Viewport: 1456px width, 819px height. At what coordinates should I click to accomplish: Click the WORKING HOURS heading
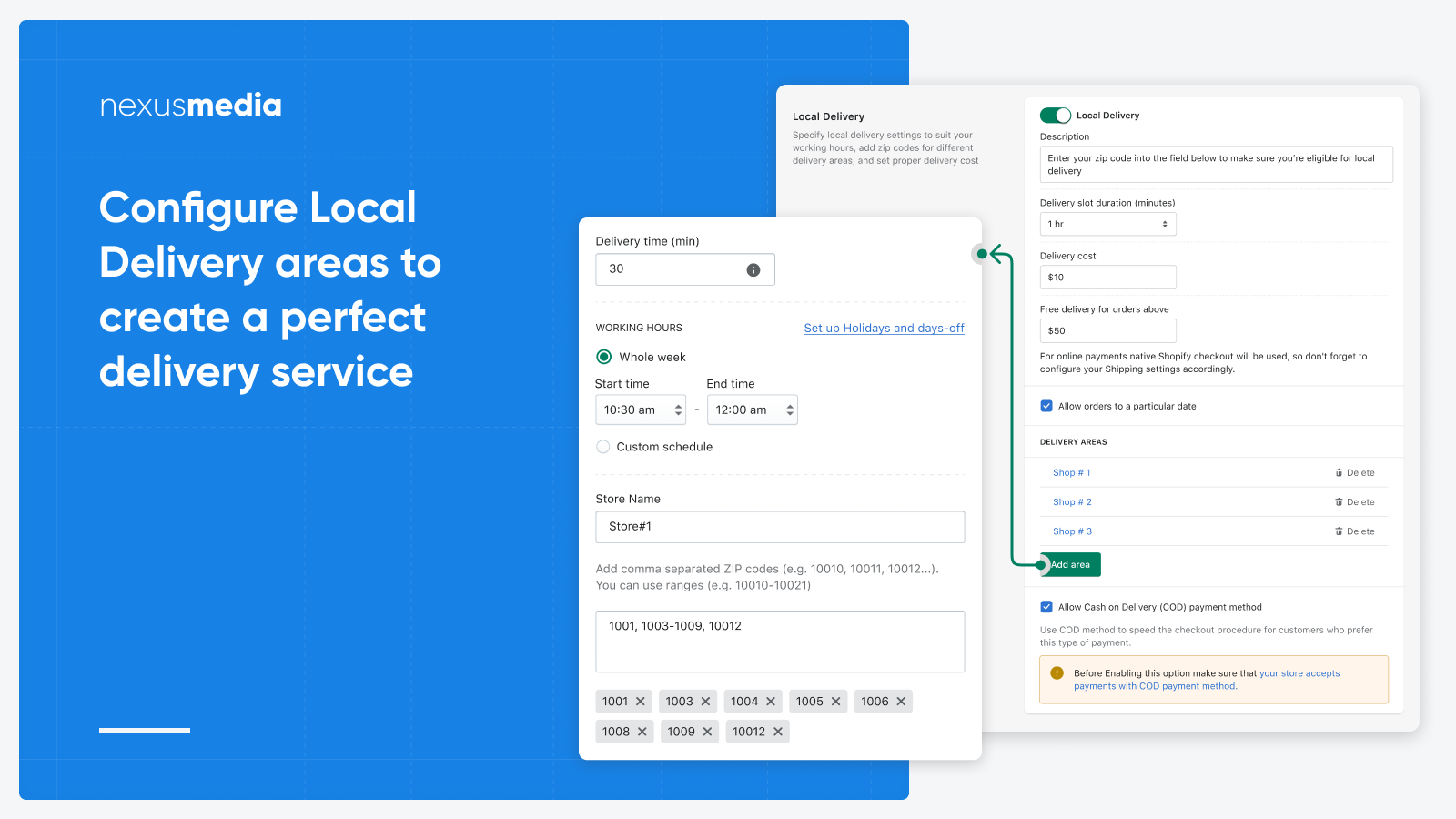coord(639,328)
